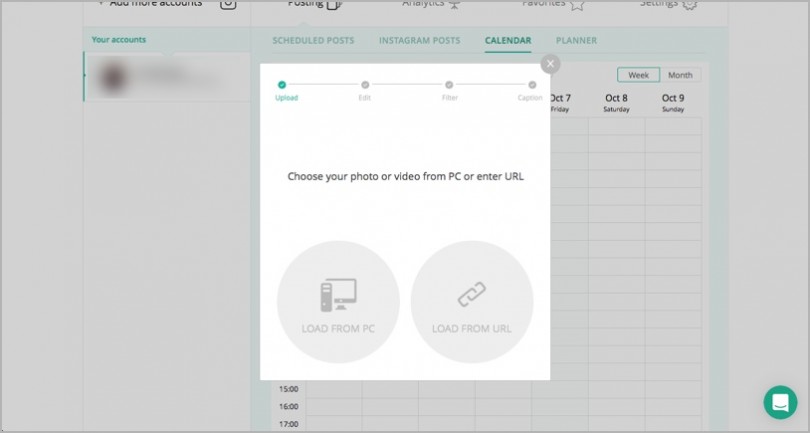
Task: Select the blurred account in sidebar
Action: point(165,77)
